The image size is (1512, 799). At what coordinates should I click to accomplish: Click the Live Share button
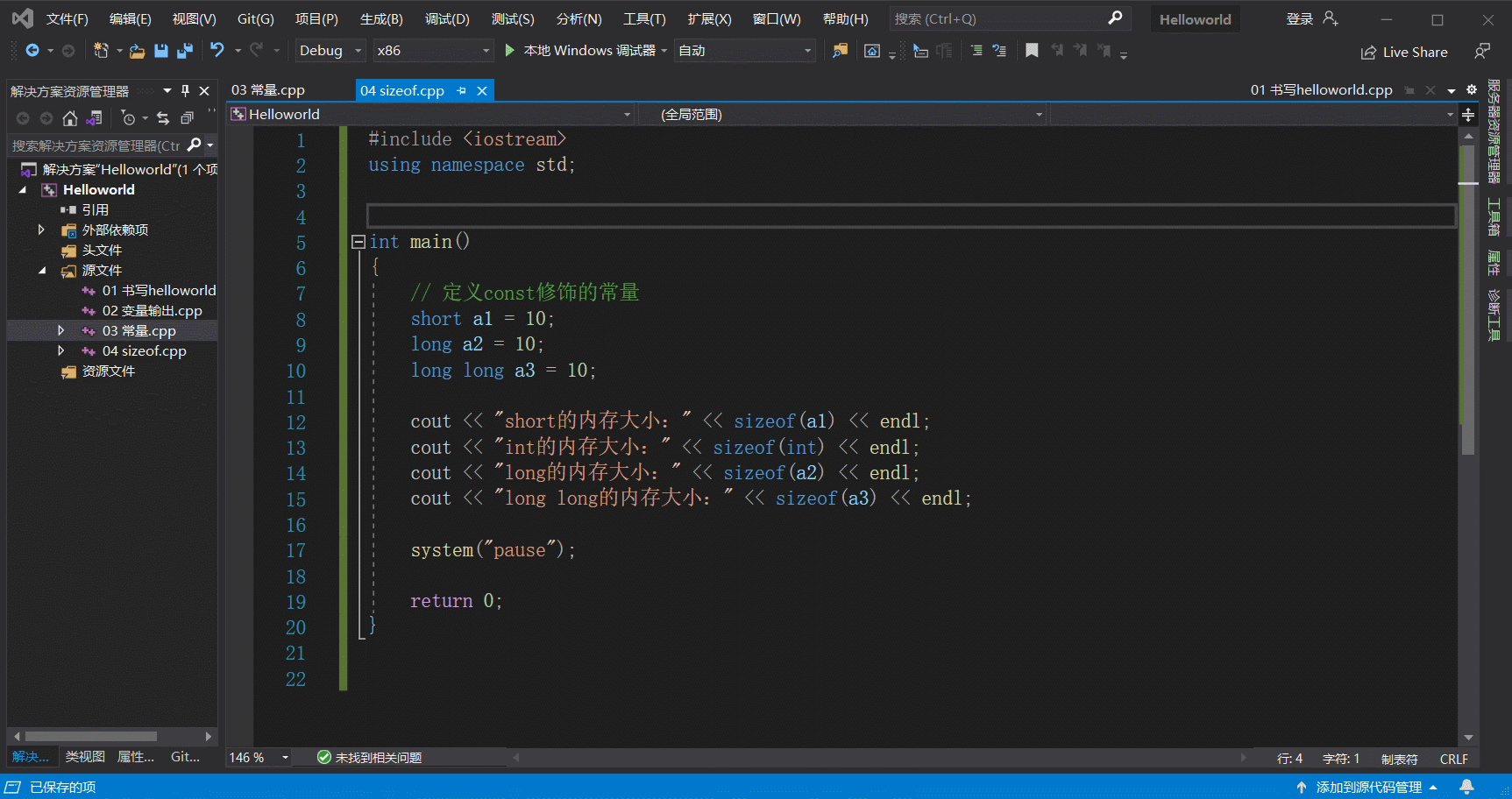[1404, 53]
